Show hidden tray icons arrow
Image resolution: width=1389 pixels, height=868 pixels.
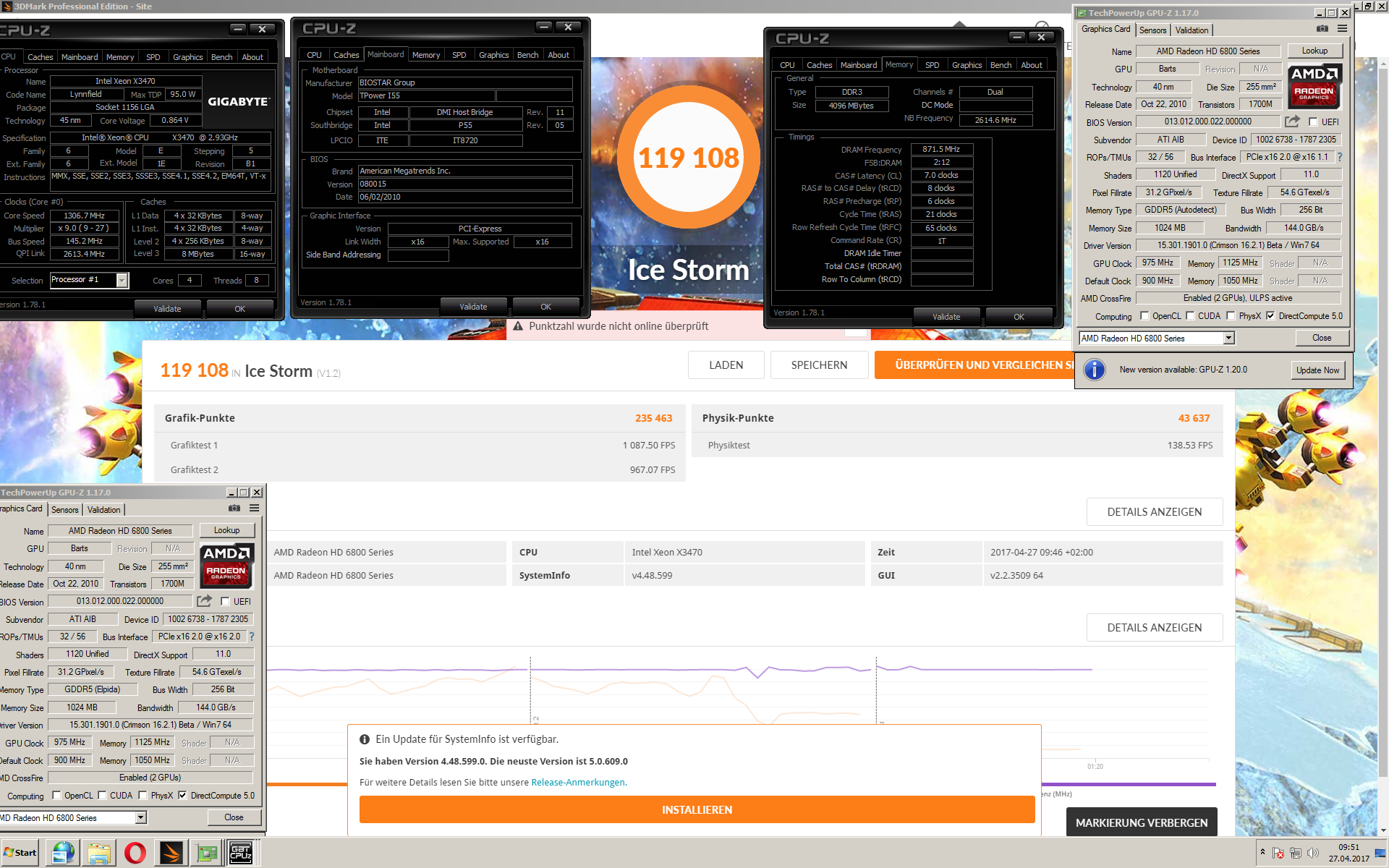[x=1262, y=851]
